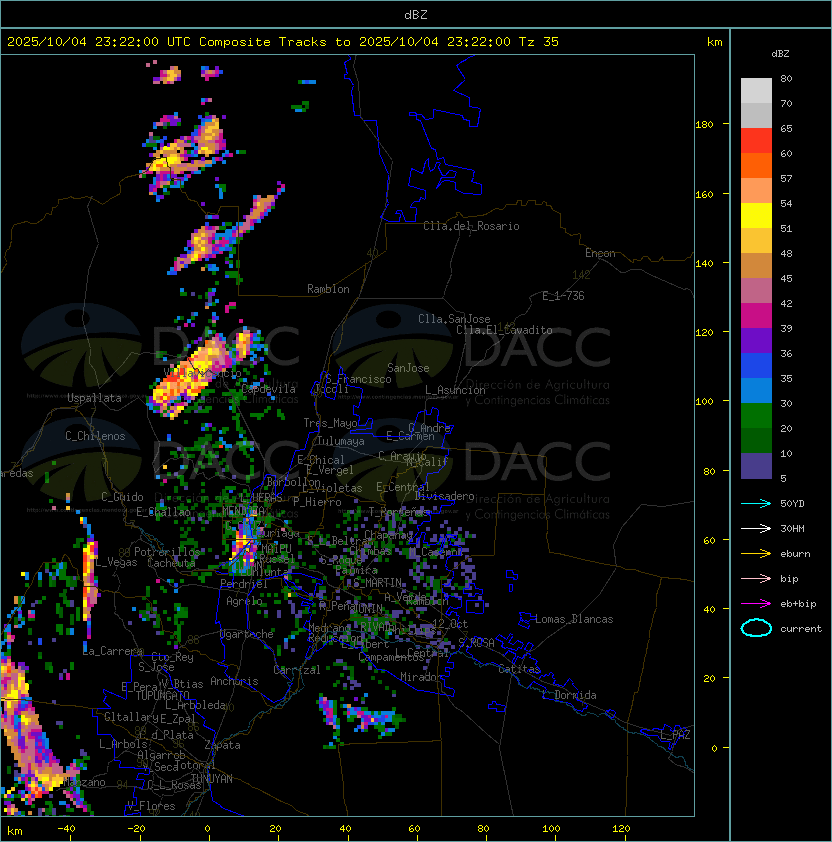832x842 pixels.
Task: Click the 'Perdriel' map label
Action: click(x=244, y=583)
